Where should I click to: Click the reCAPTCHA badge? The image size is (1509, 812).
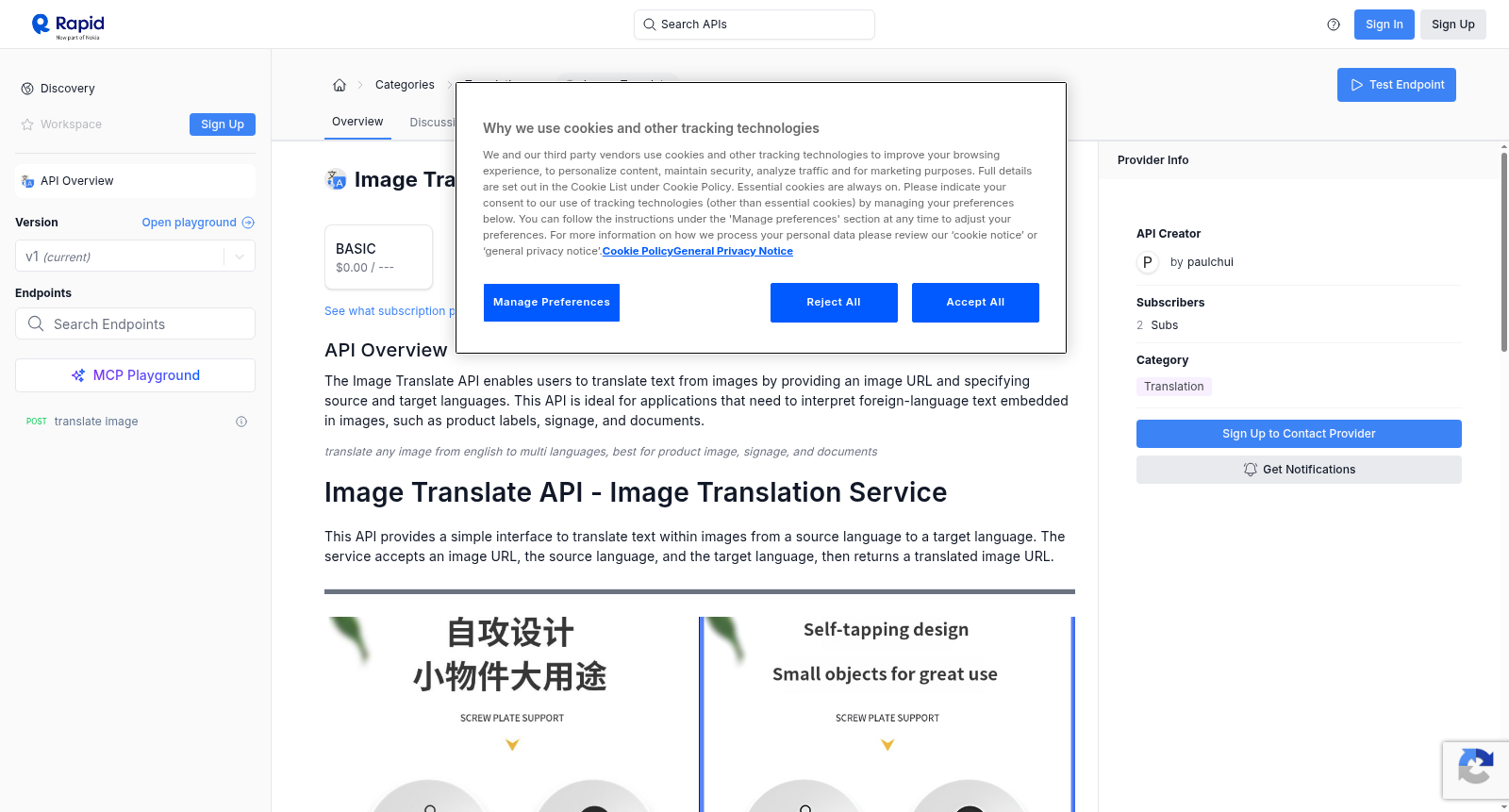[1476, 771]
